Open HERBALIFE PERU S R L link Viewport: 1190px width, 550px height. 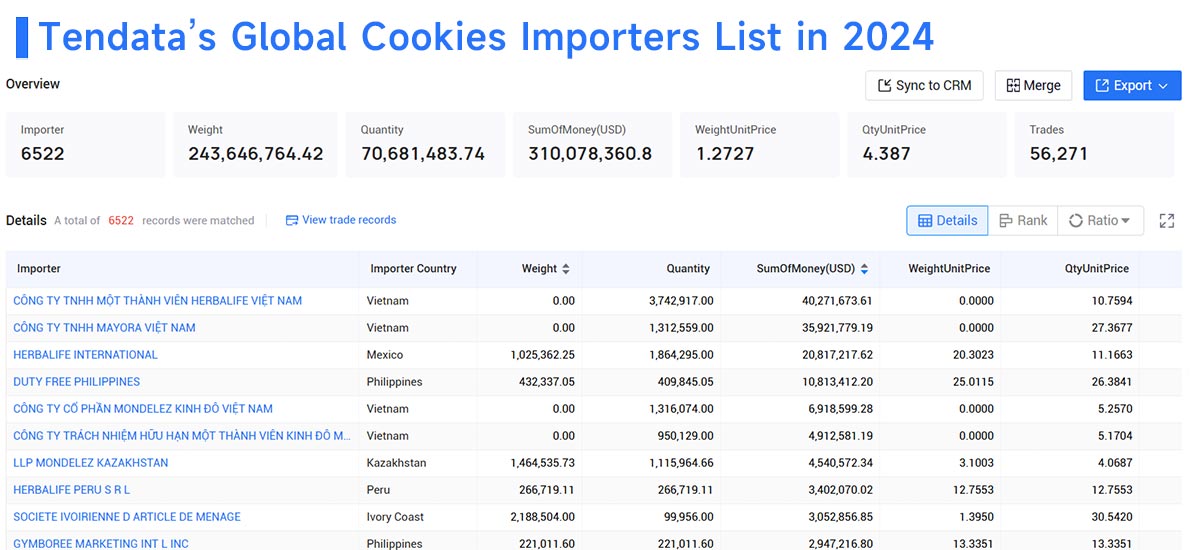click(71, 490)
